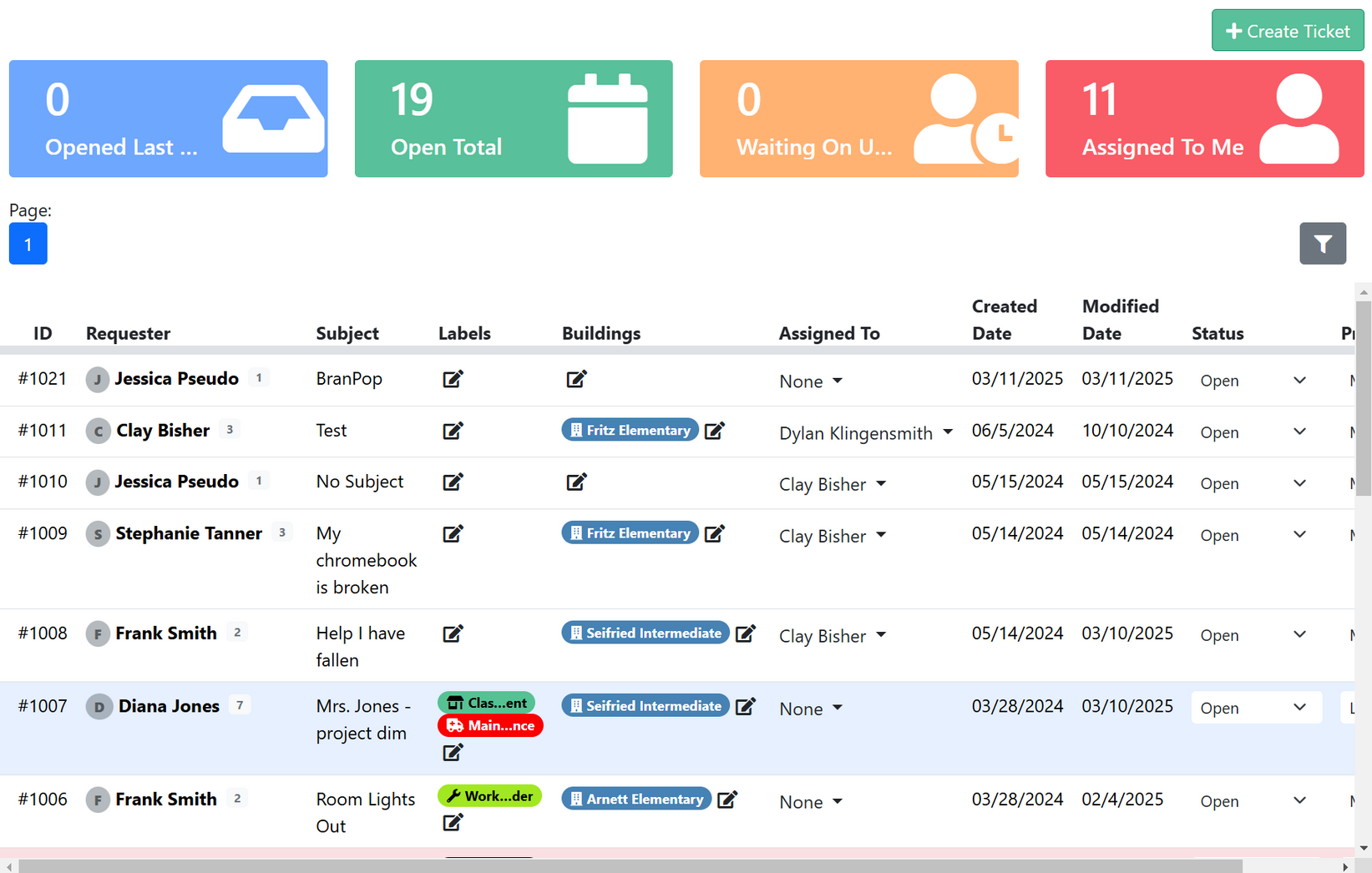This screenshot has width=1372, height=873.
Task: Open Dylan Klingensmith assignee dropdown
Action: (x=866, y=433)
